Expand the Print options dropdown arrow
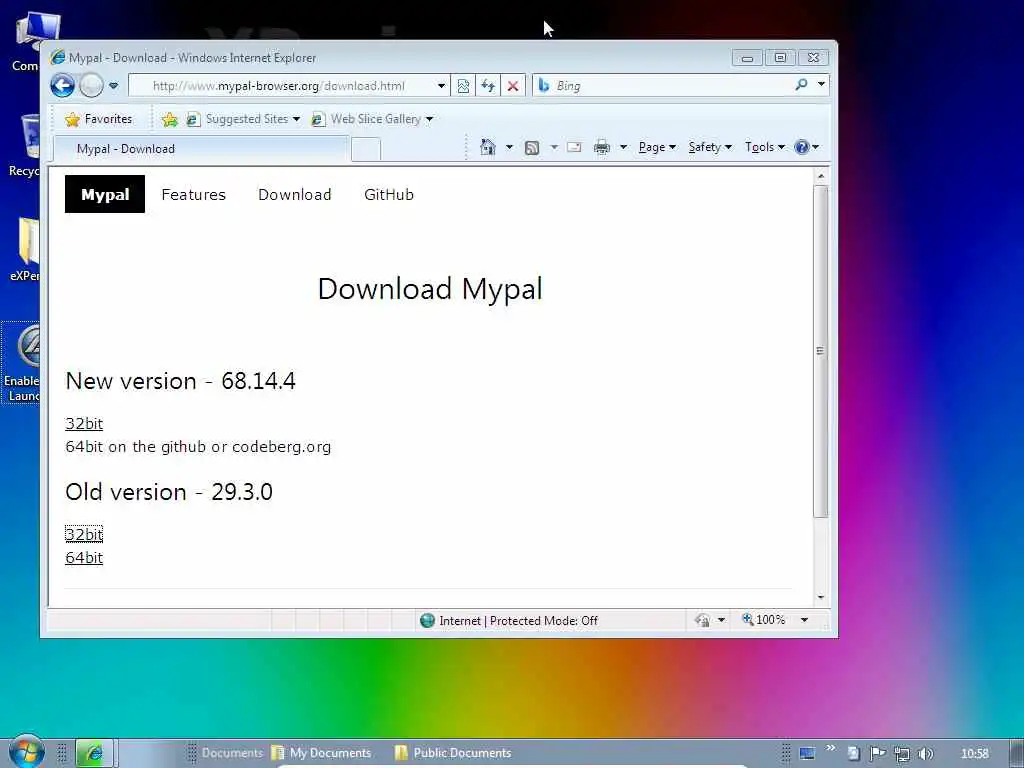Screen dimensions: 1024x768 pos(624,147)
